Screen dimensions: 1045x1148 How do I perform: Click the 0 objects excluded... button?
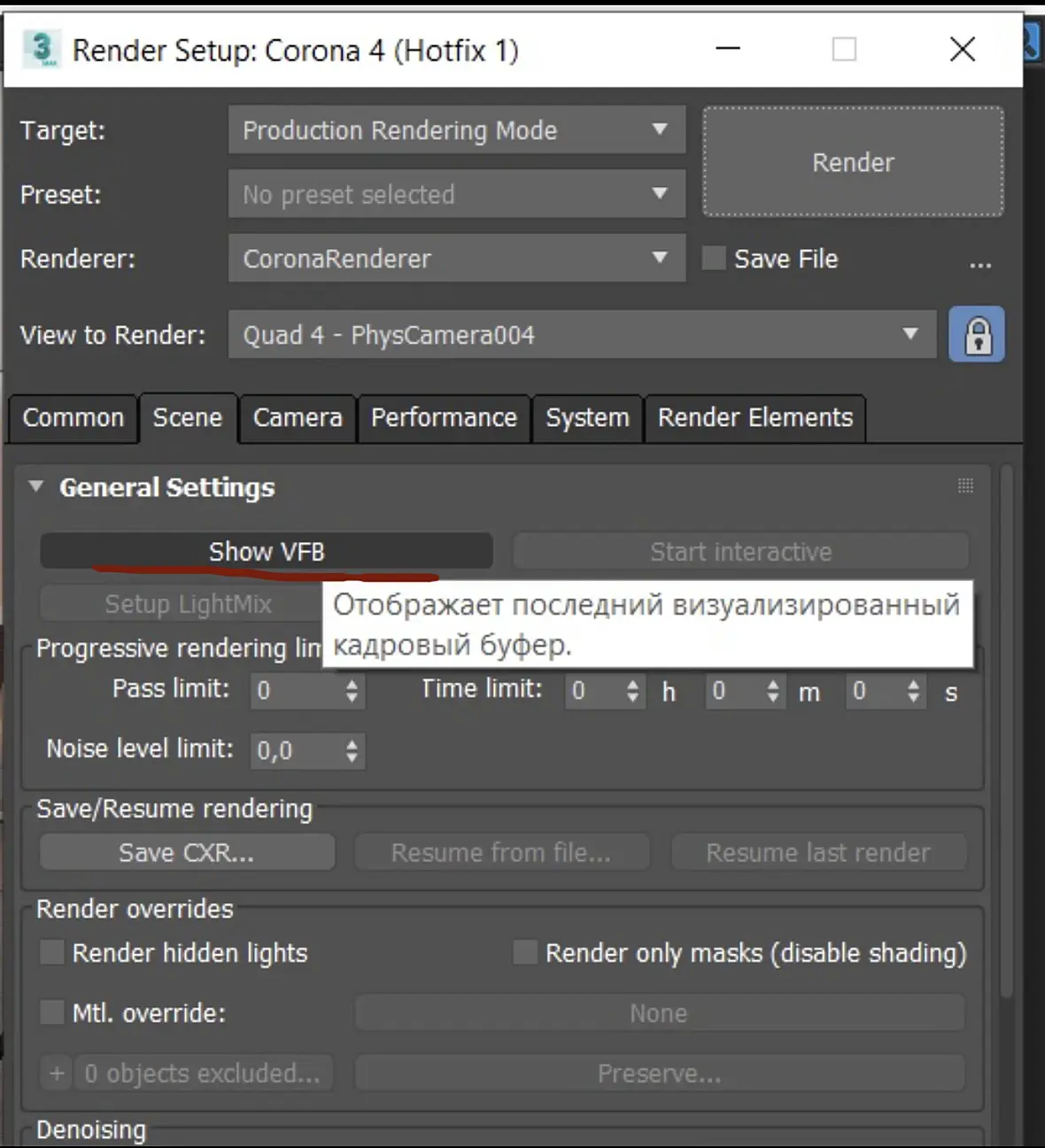point(204,1074)
